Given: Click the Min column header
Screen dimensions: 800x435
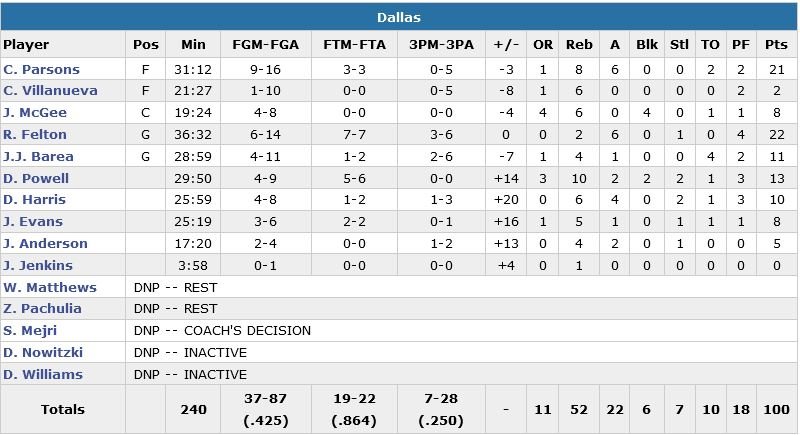Looking at the screenshot, I should point(193,45).
